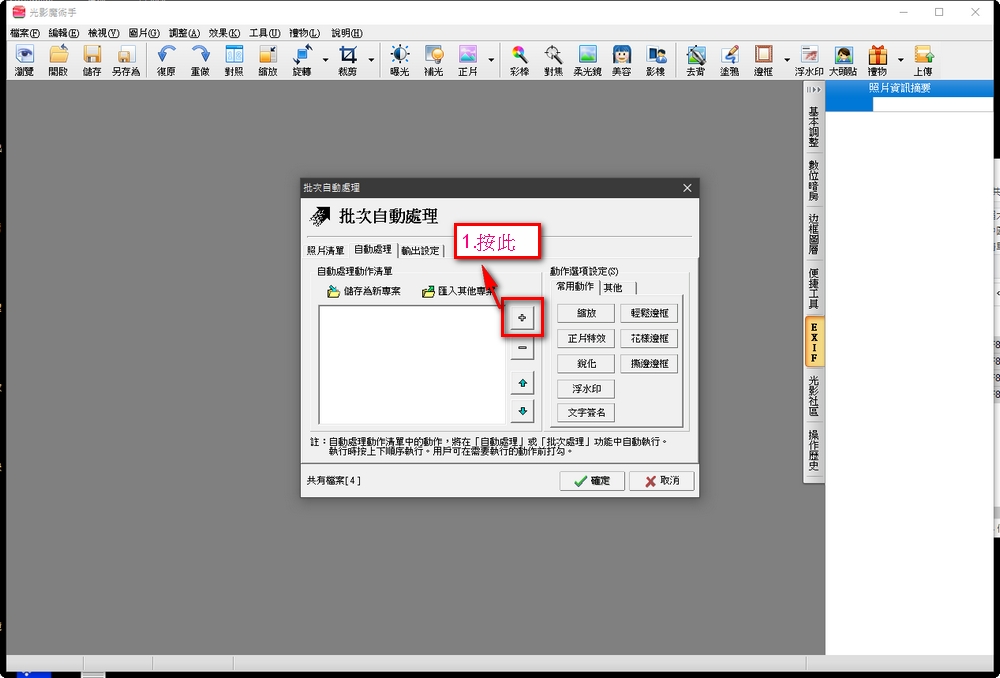
Task: Select the EXIF side panel tab
Action: (814, 342)
